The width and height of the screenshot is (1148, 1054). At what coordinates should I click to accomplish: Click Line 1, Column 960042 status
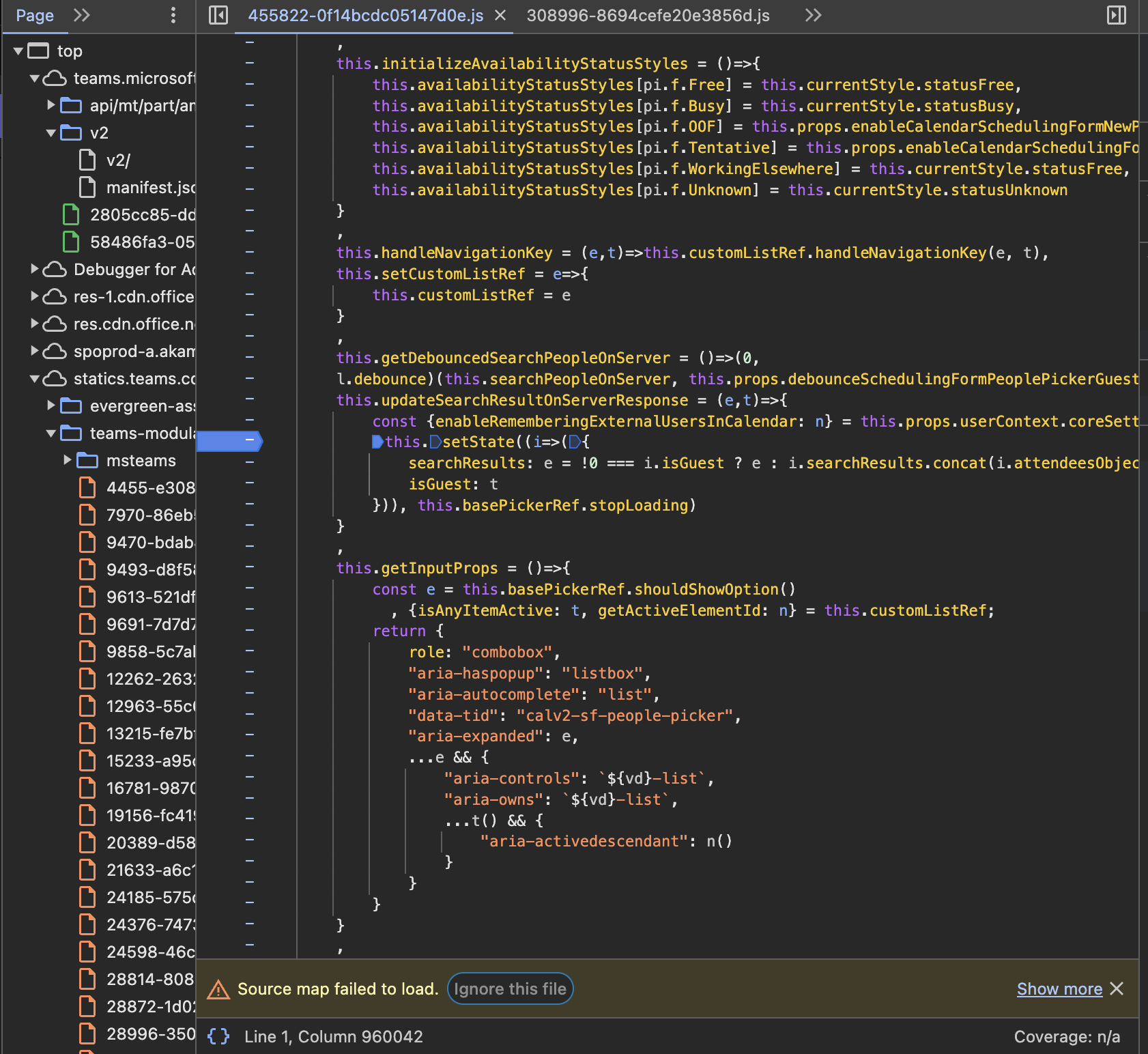[334, 1036]
